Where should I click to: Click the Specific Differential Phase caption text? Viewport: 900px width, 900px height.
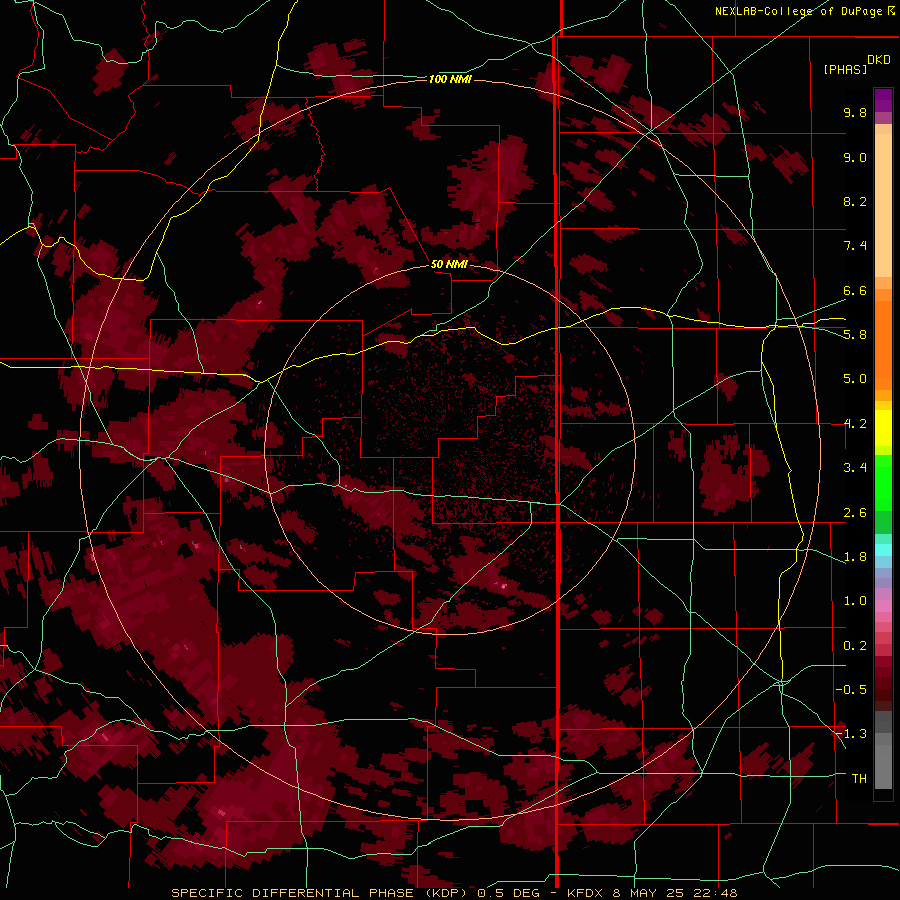click(454, 893)
